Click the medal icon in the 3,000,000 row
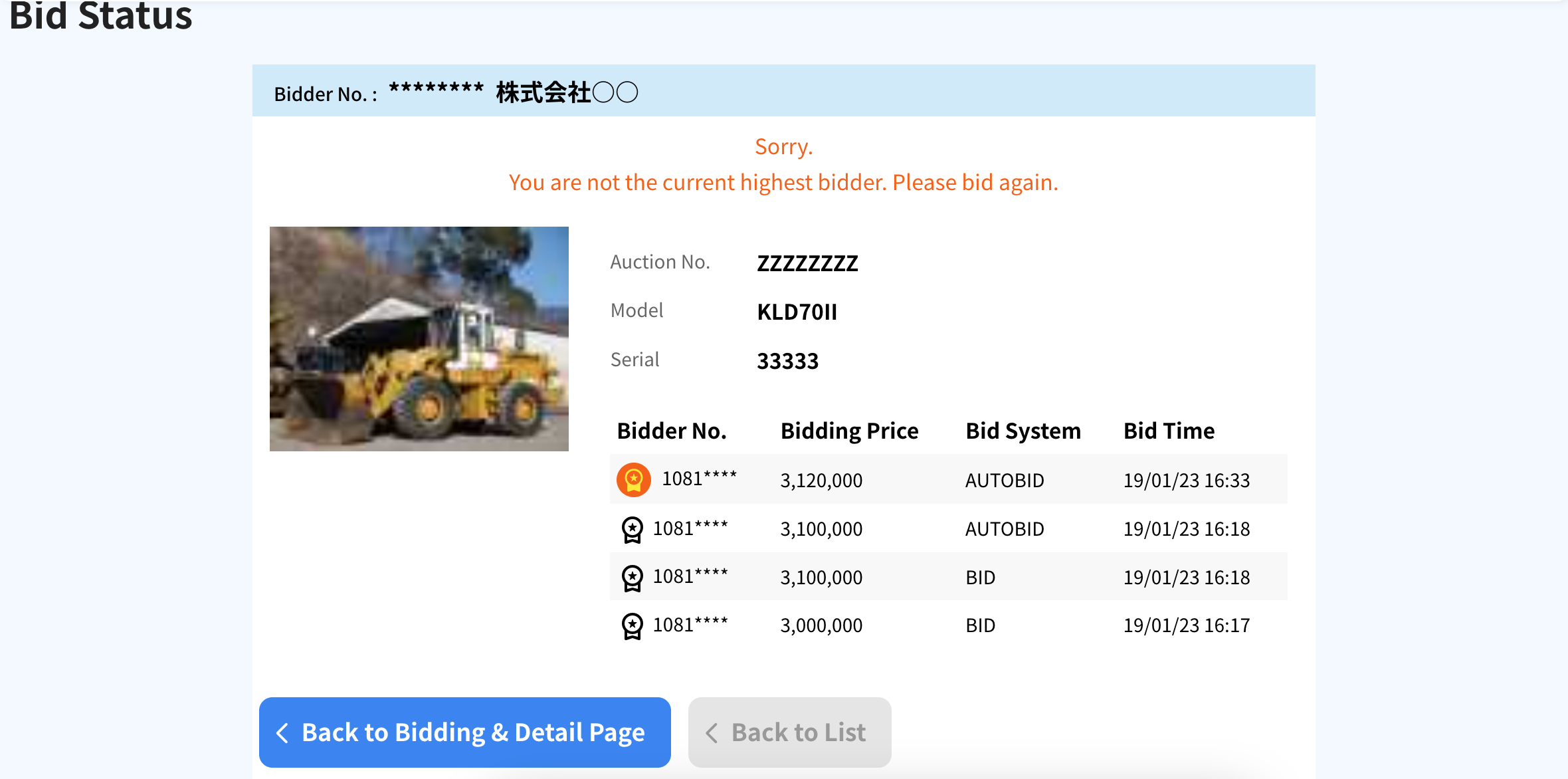This screenshot has height=779, width=1568. [632, 626]
